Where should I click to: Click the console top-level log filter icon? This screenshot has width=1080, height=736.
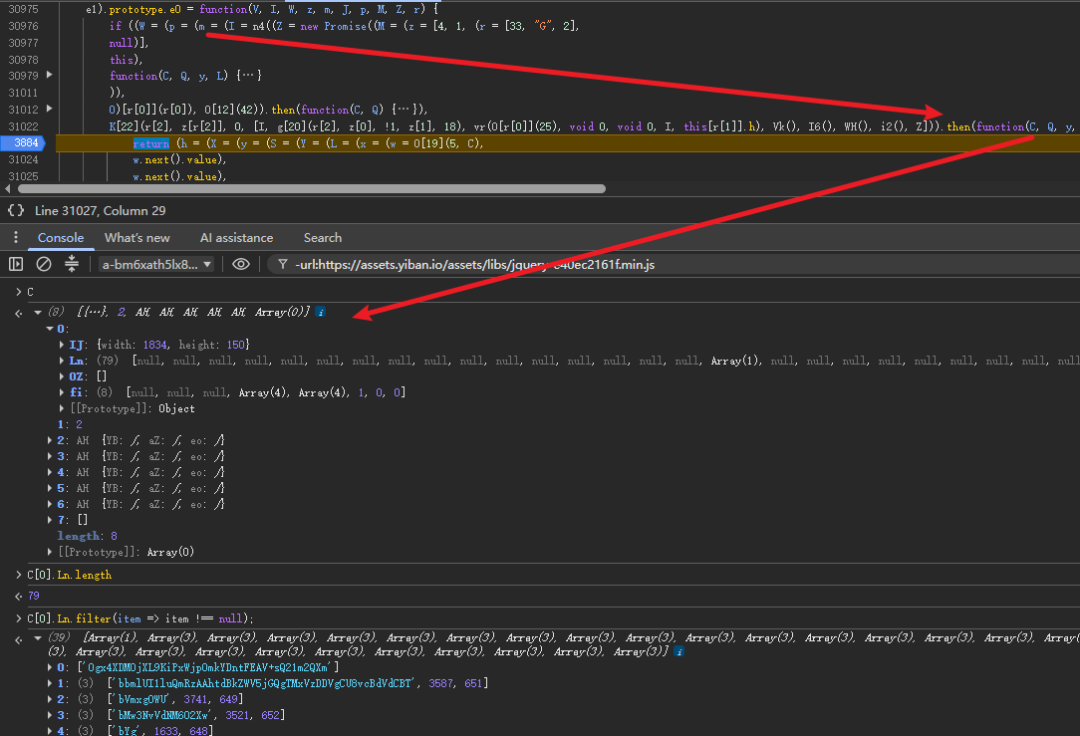tap(72, 264)
